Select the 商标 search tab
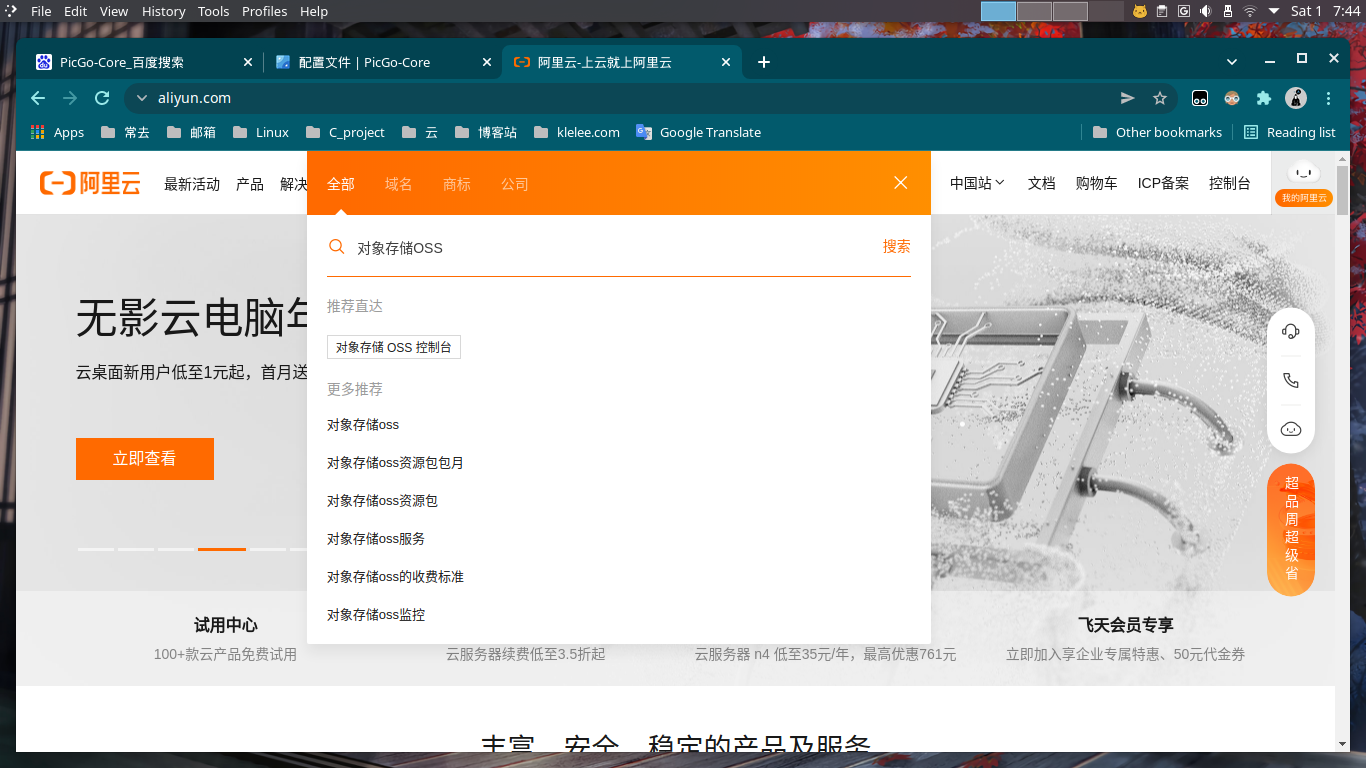 click(x=457, y=184)
